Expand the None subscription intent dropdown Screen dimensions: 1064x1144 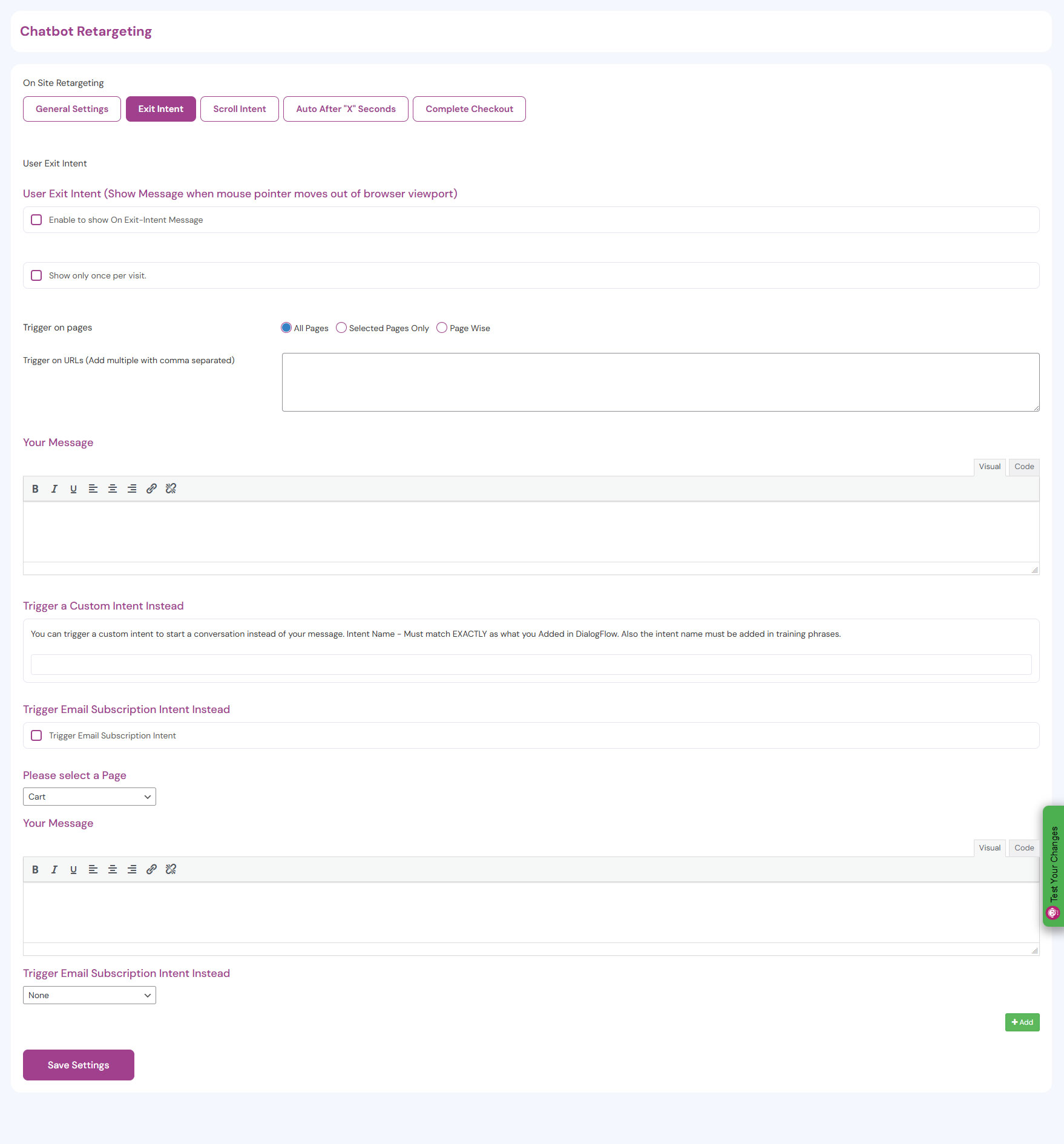pyautogui.click(x=90, y=996)
